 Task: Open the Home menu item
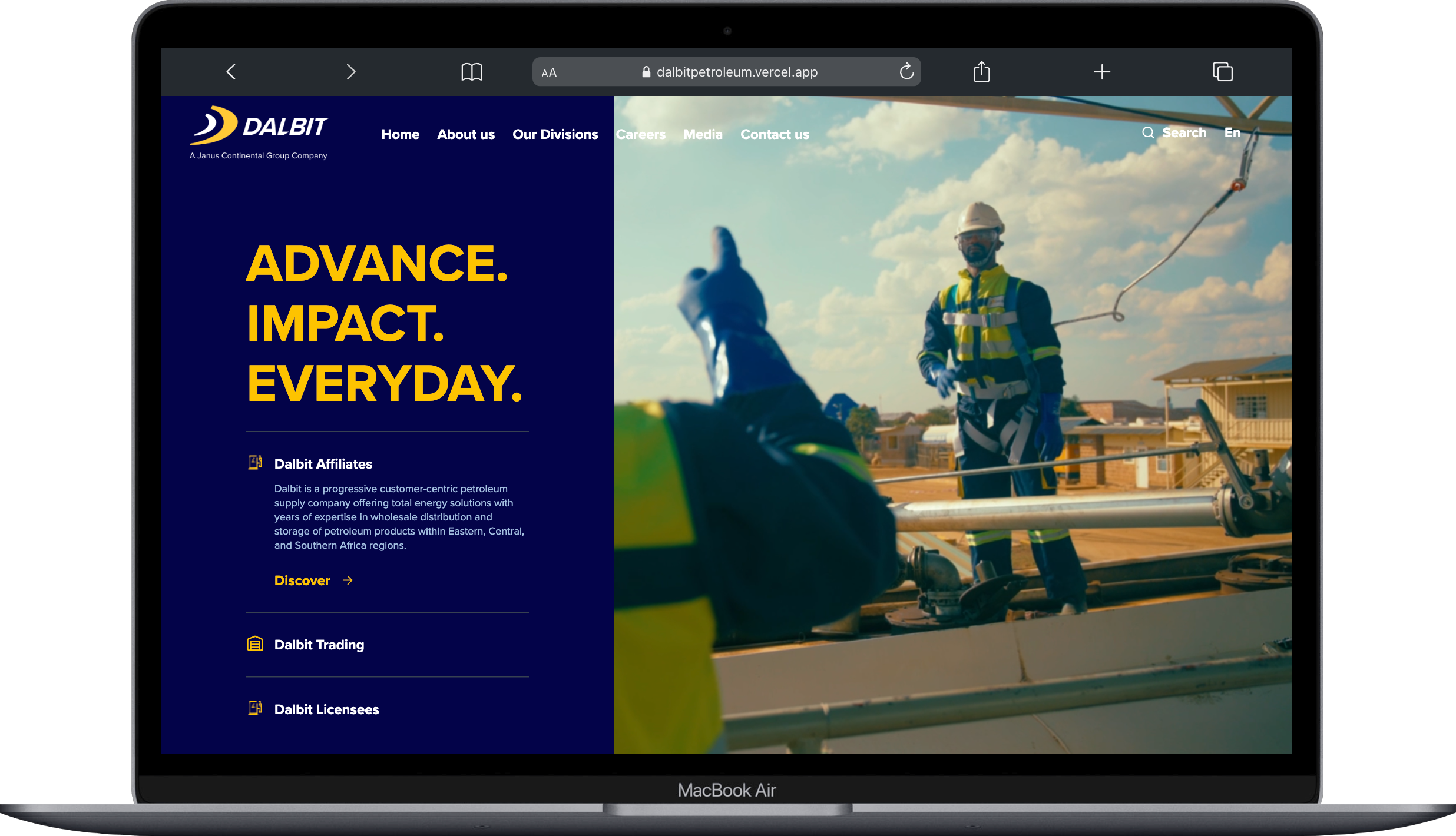click(400, 134)
